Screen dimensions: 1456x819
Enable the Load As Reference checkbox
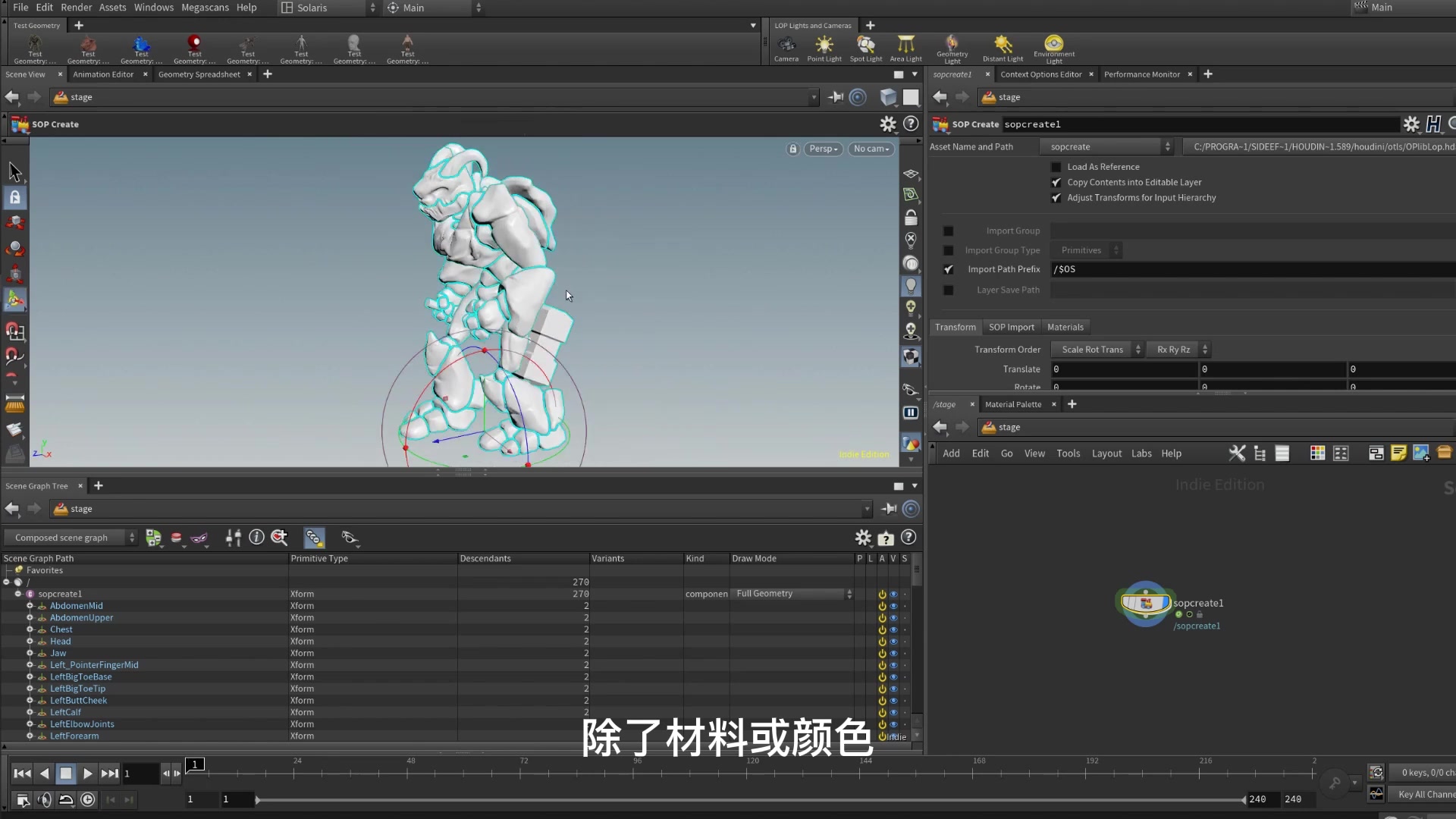(1056, 167)
